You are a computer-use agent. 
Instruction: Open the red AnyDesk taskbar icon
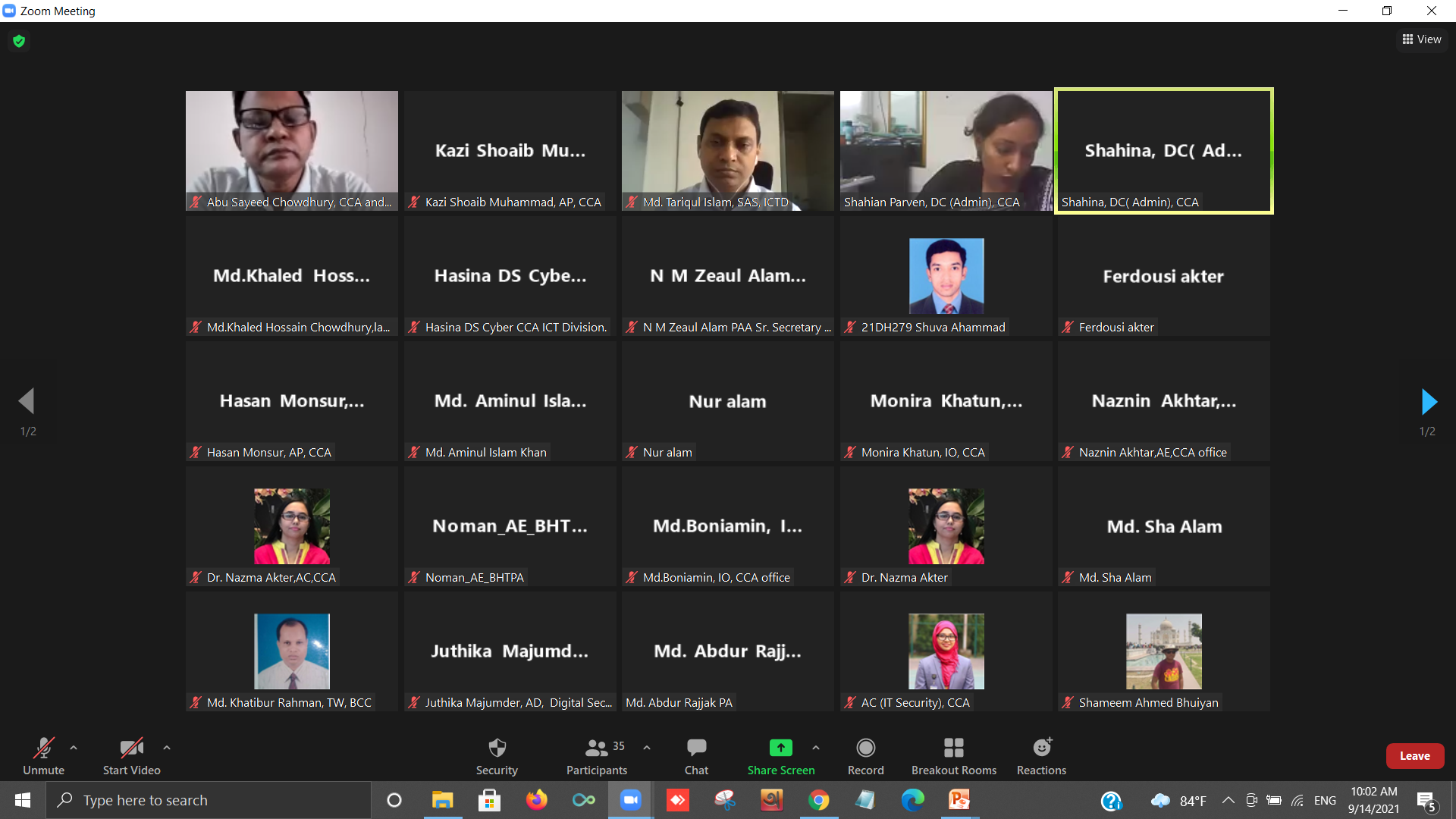(677, 800)
